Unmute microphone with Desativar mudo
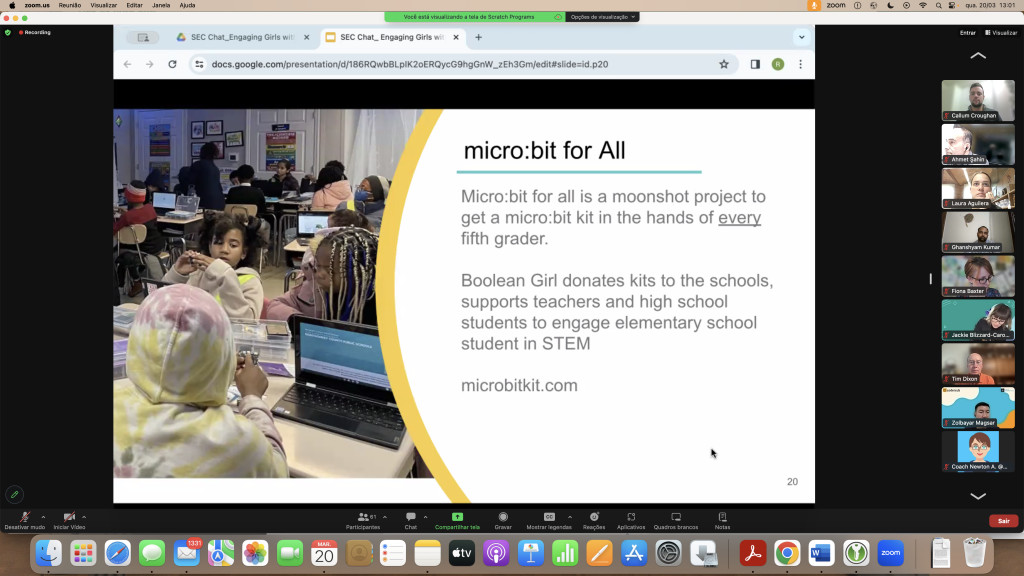 tap(24, 518)
